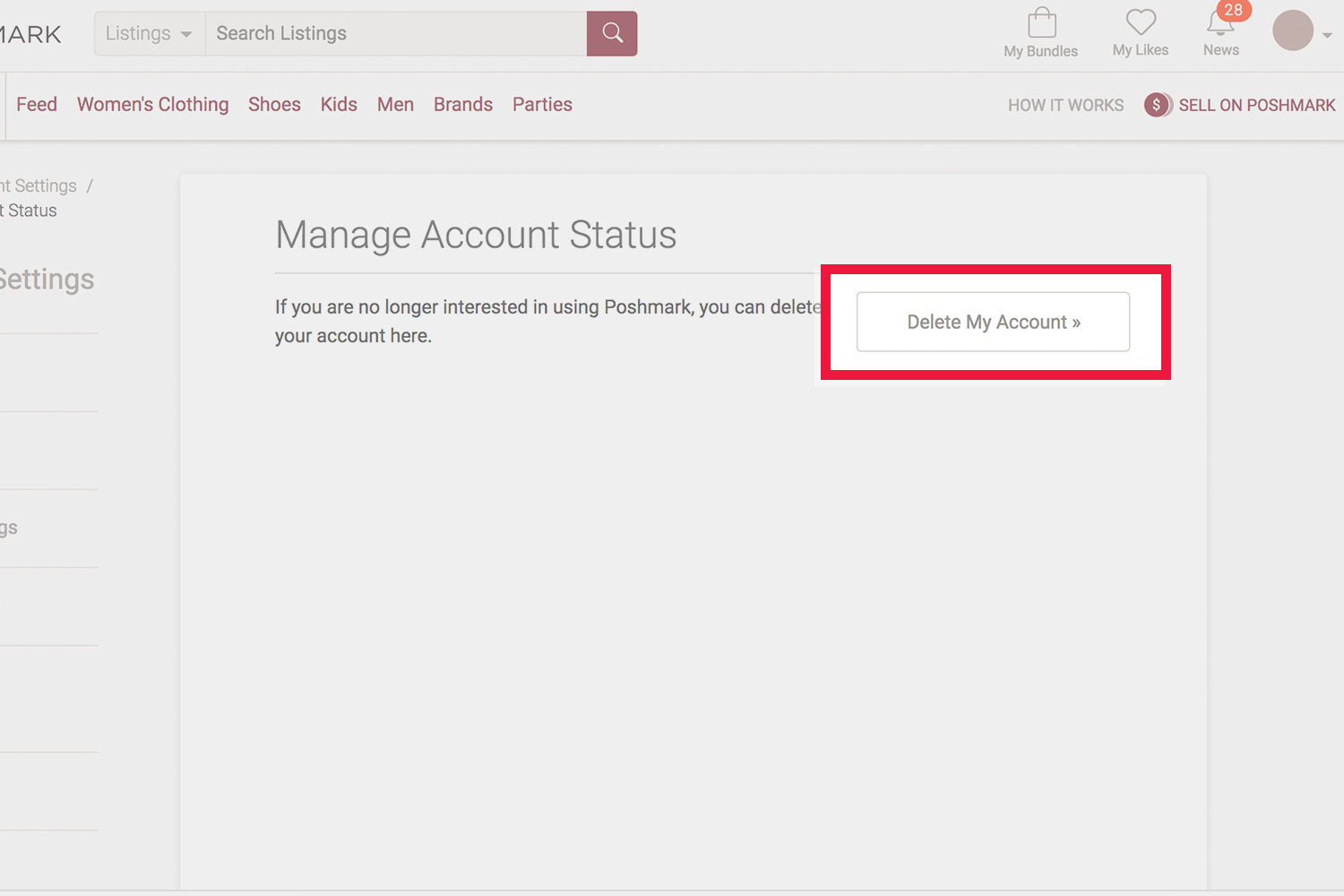Viewport: 1344px width, 896px height.
Task: Go to the Feed tab
Action: click(37, 105)
